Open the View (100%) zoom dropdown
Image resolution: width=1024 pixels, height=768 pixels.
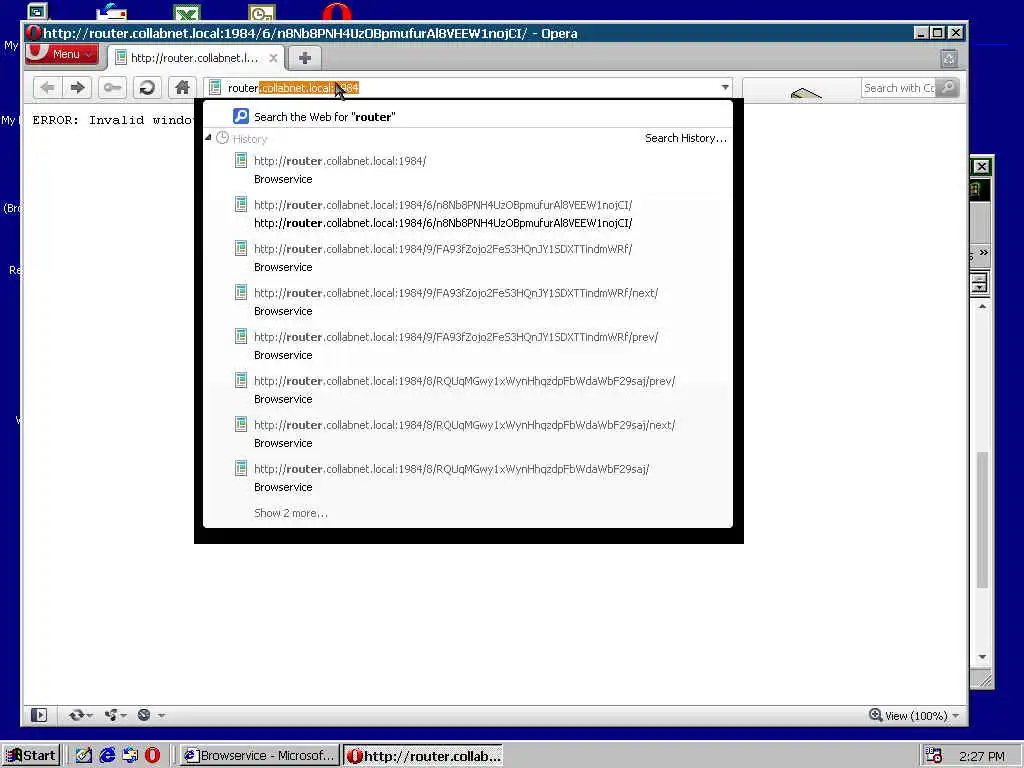(x=955, y=716)
